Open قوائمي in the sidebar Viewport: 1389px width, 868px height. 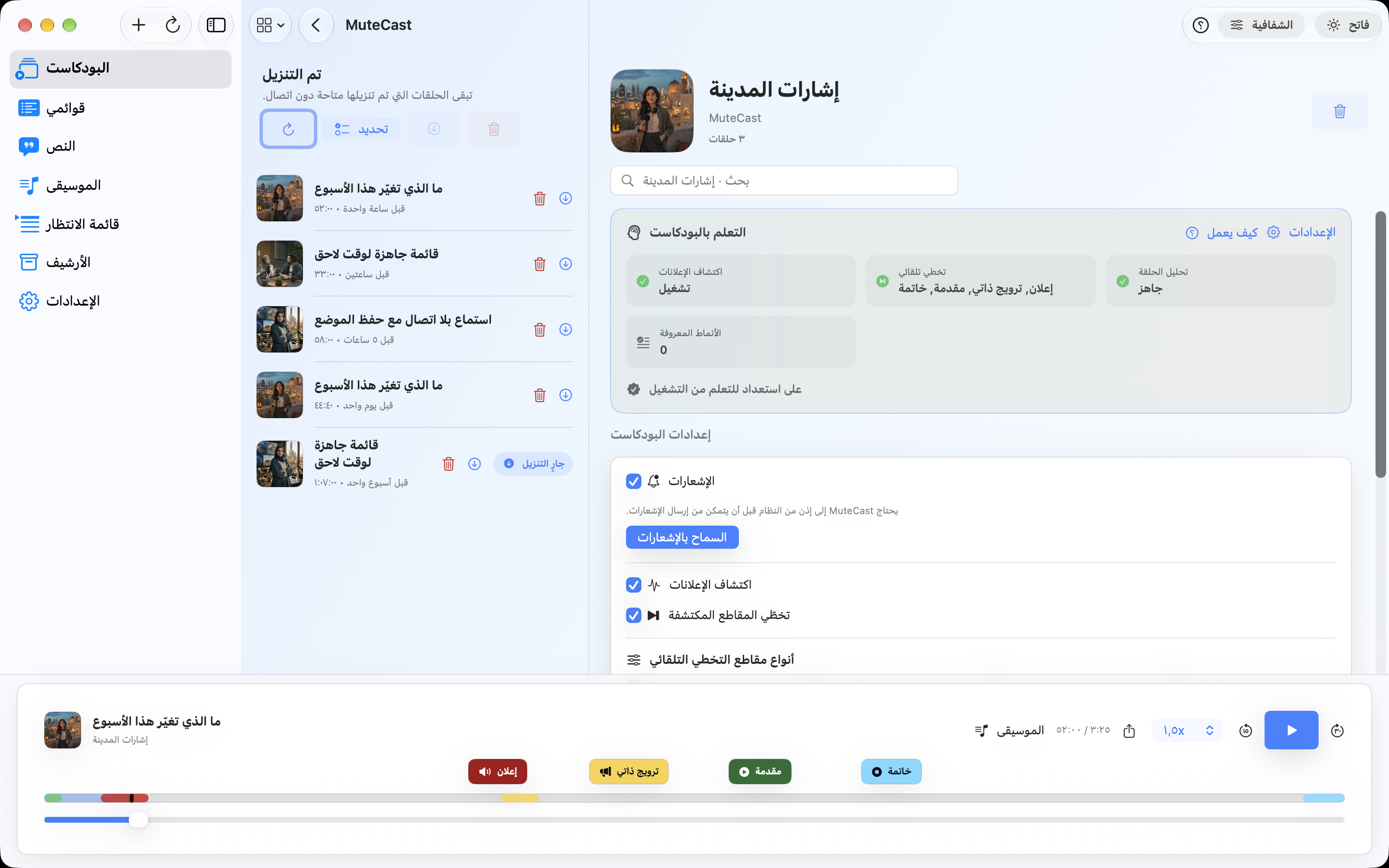coord(121,108)
